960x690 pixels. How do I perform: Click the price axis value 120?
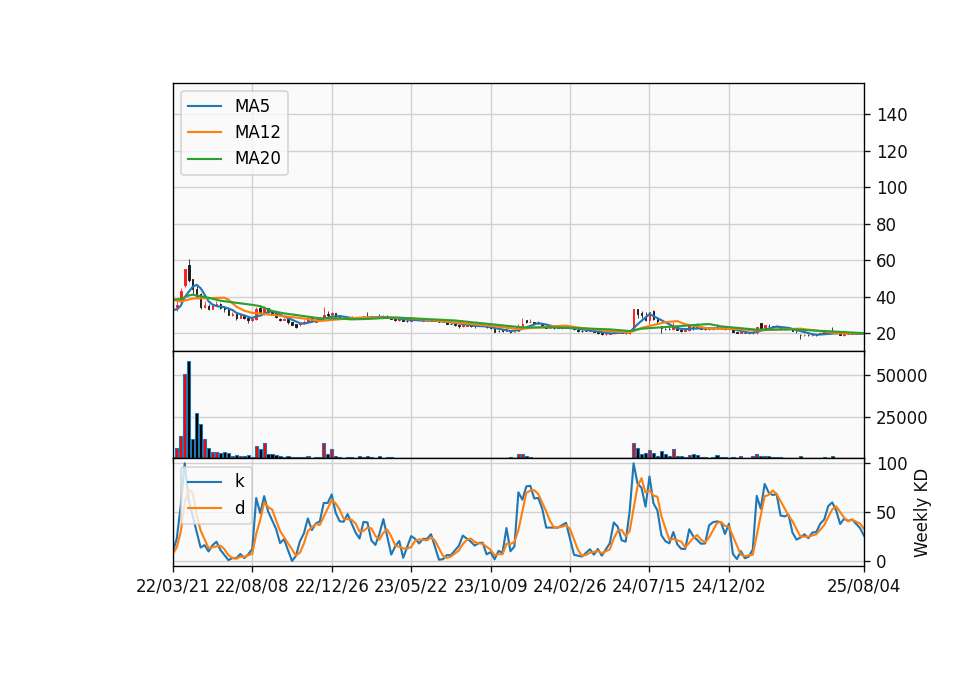click(892, 152)
